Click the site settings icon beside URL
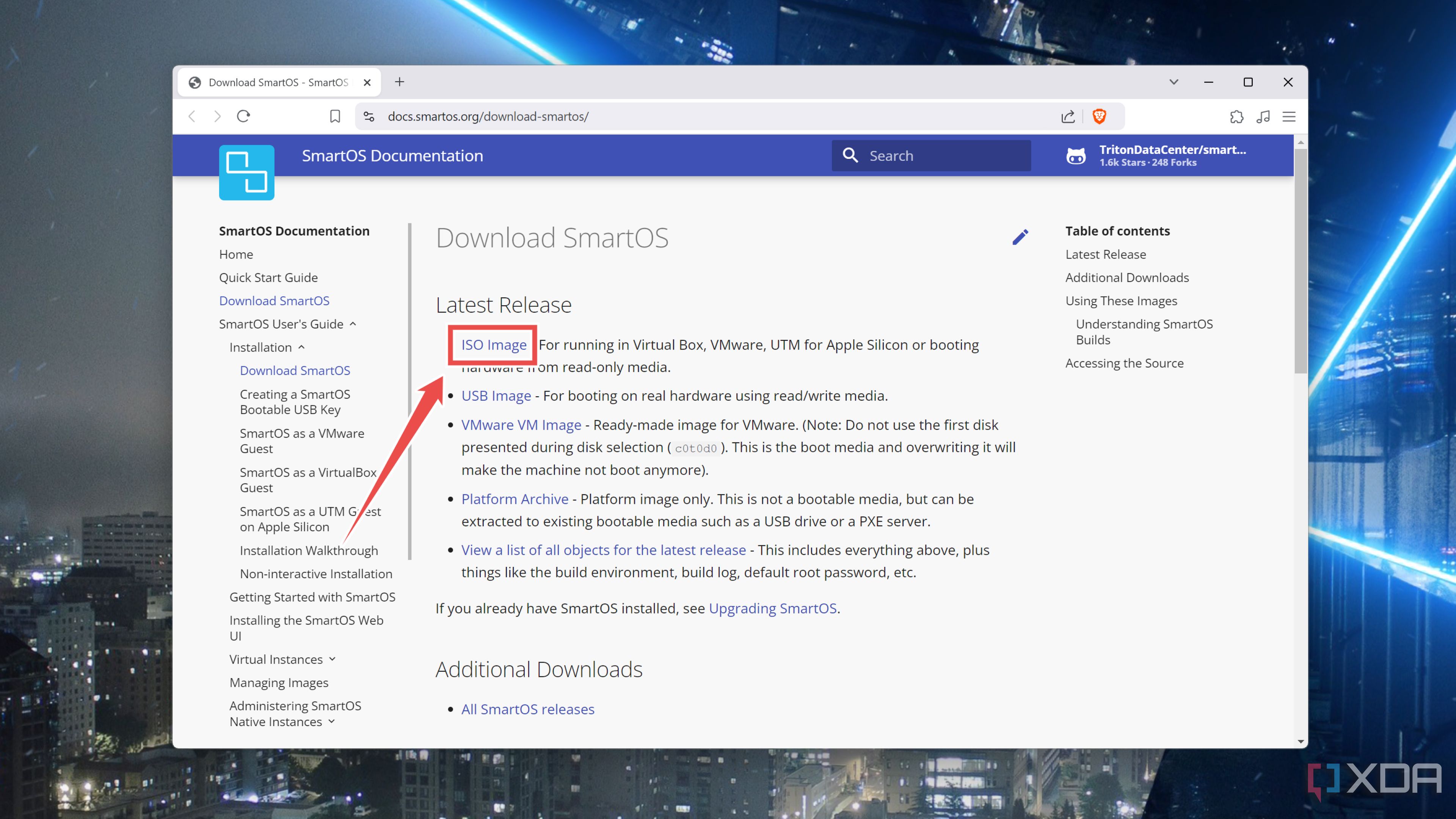The image size is (1456, 819). tap(369, 116)
